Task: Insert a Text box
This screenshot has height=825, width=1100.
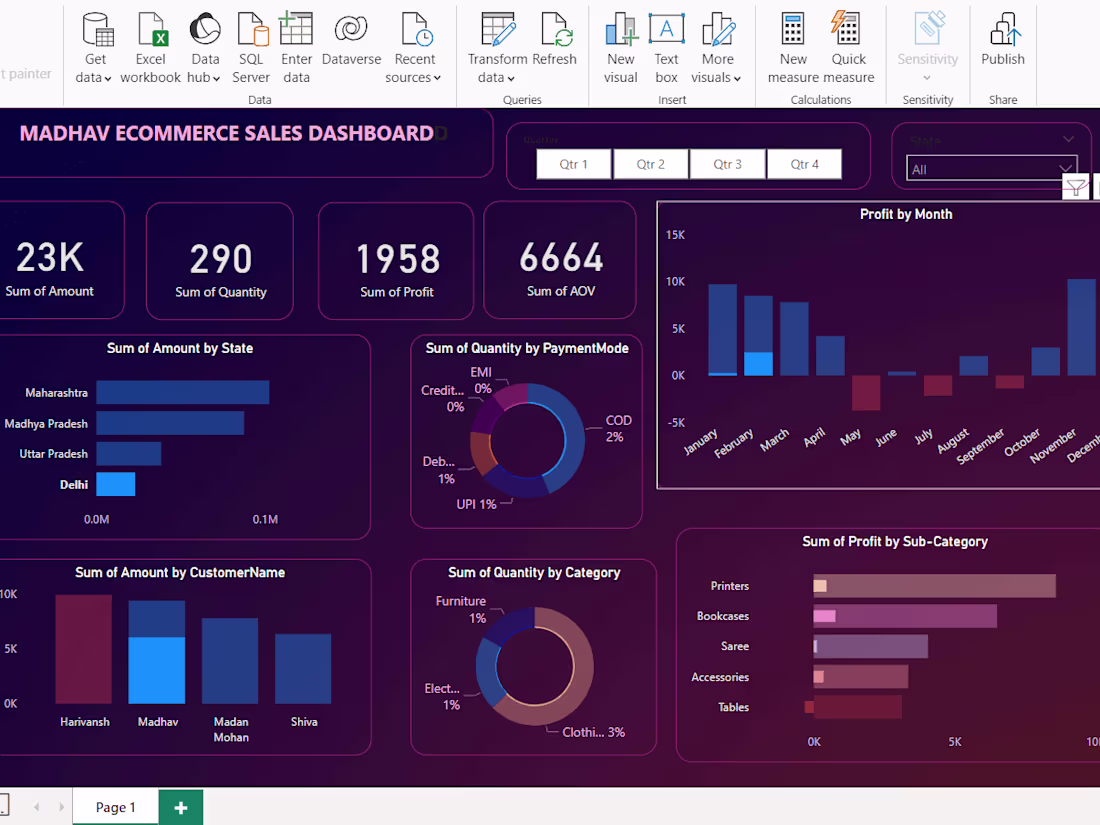Action: point(666,45)
